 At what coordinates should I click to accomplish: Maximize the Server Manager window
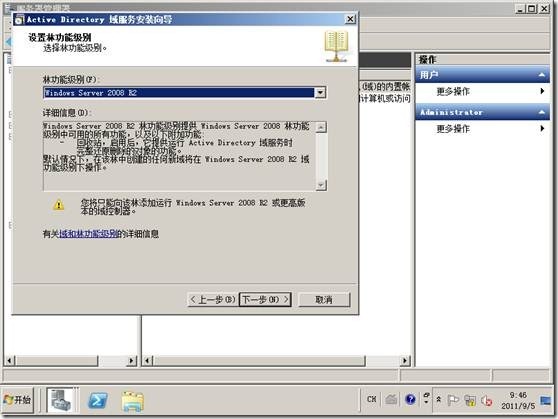(x=532, y=9)
